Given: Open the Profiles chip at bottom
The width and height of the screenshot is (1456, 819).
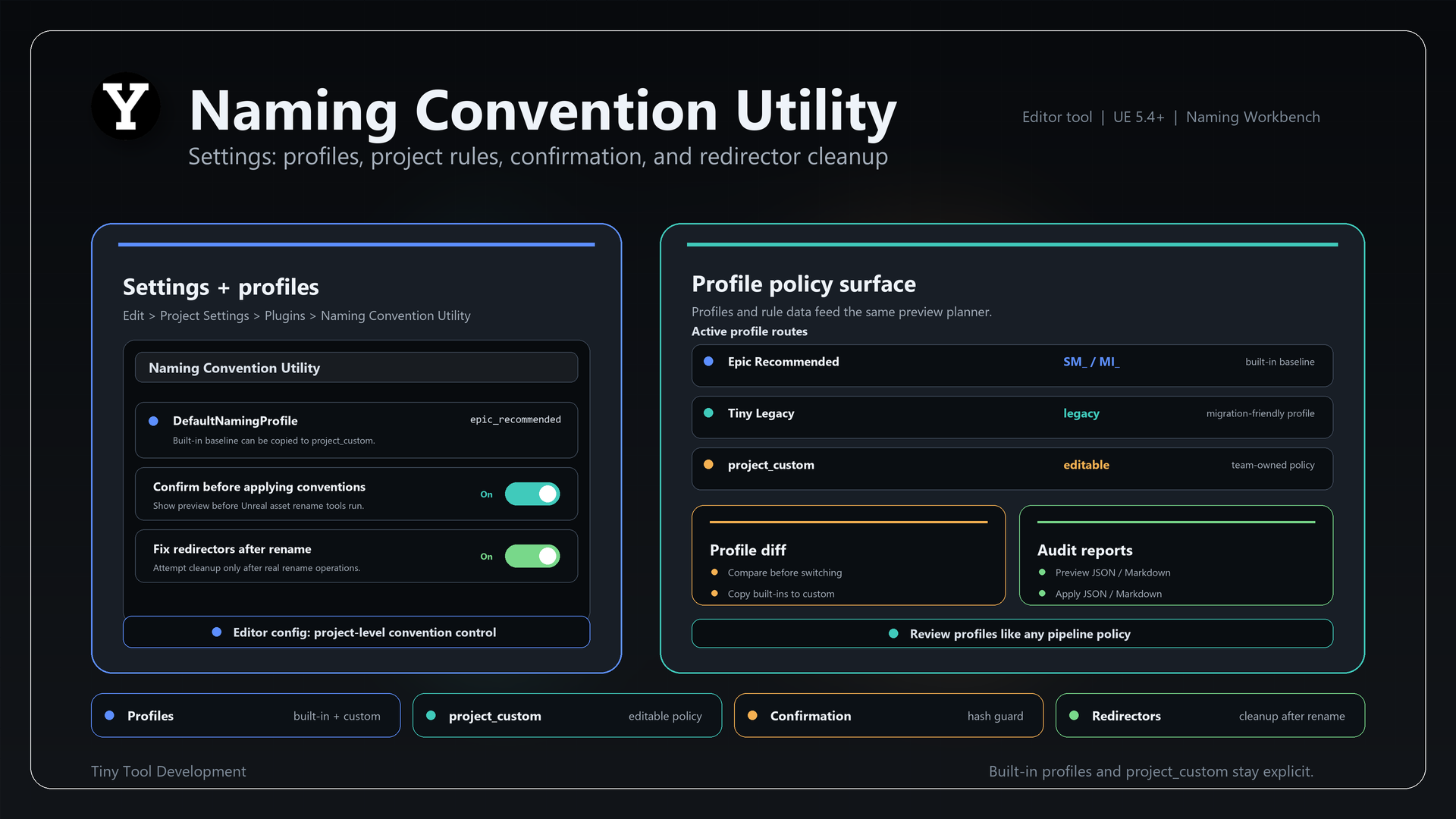Looking at the screenshot, I should [x=246, y=716].
